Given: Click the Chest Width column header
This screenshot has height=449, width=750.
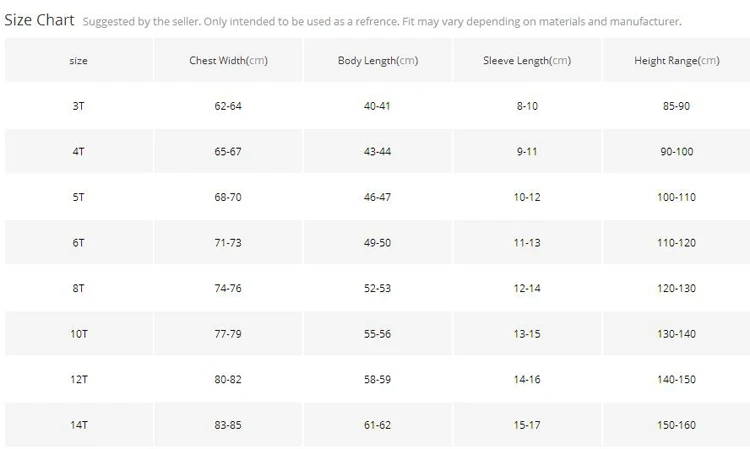Looking at the screenshot, I should click(x=228, y=60).
